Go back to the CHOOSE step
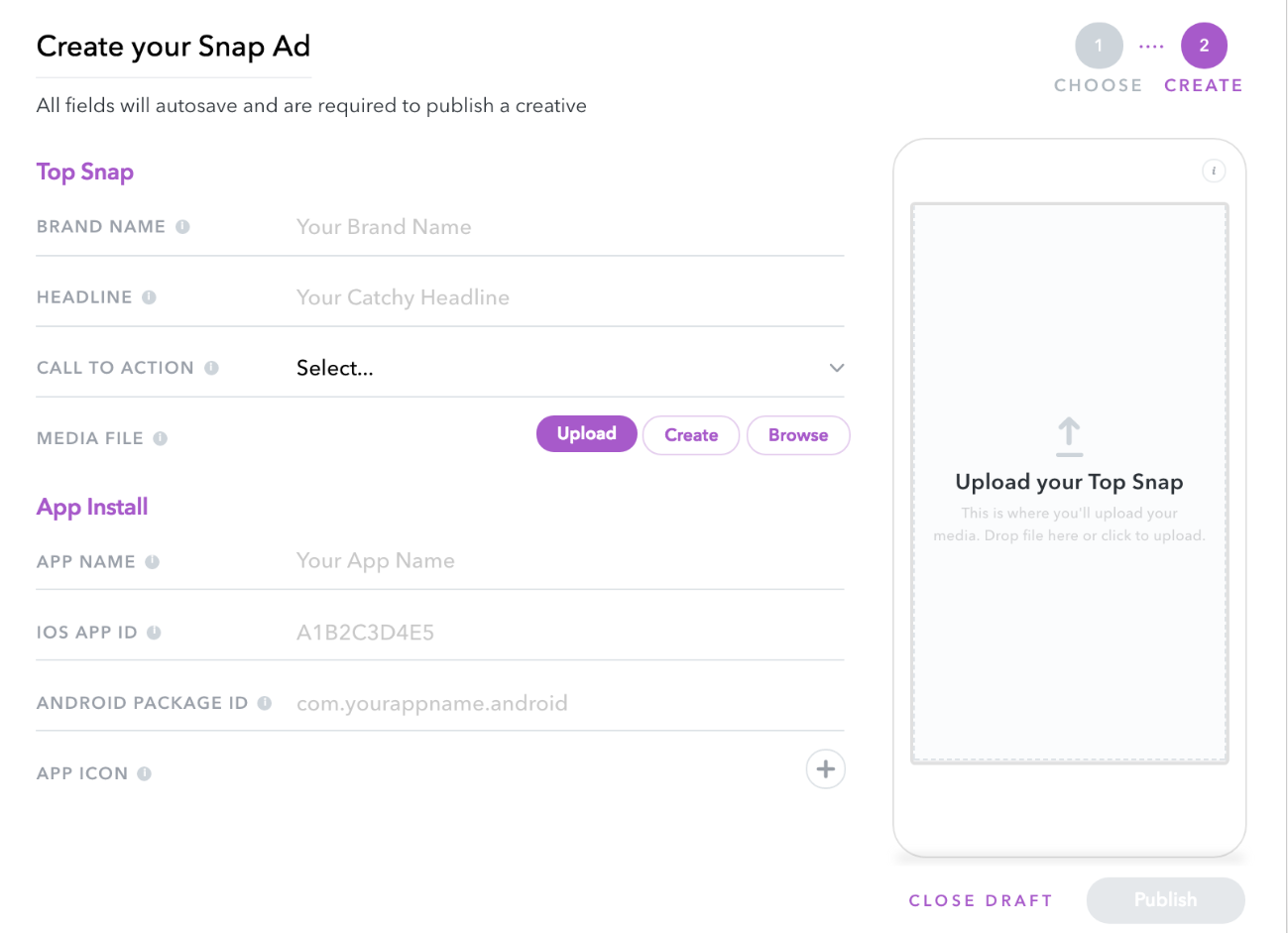 point(1098,45)
